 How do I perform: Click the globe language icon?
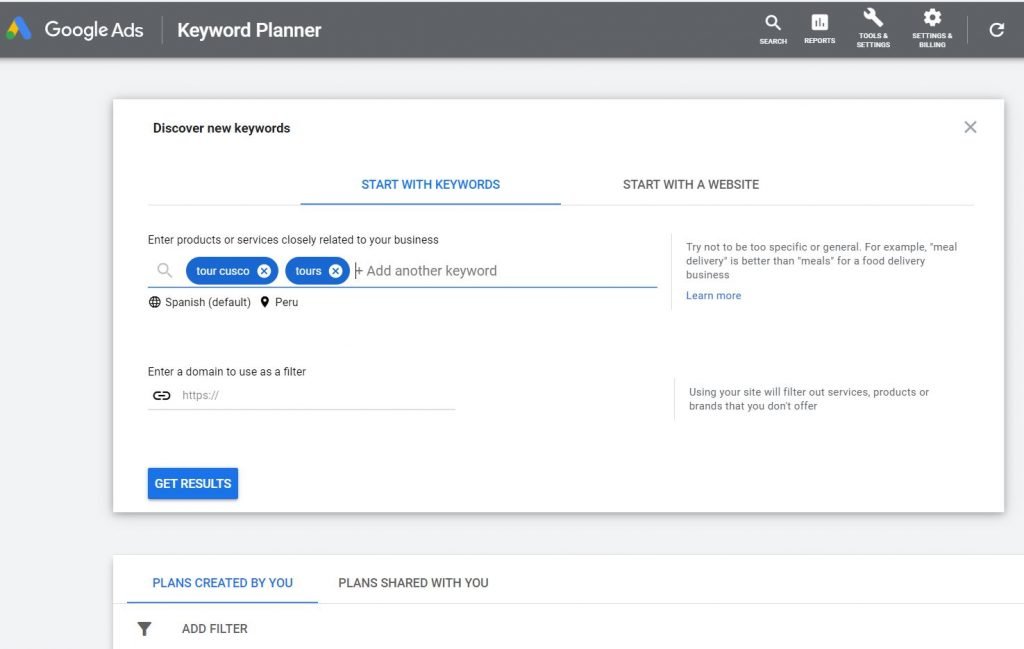pyautogui.click(x=155, y=302)
